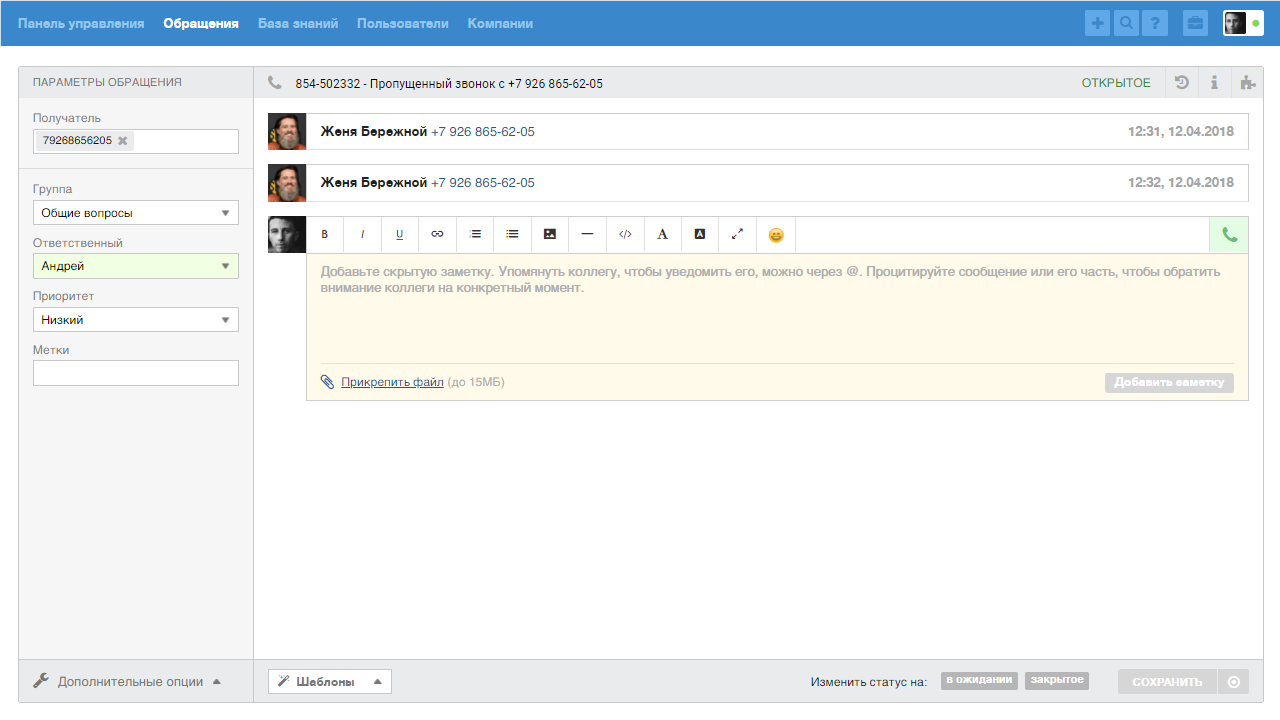1280x720 pixels.
Task: Expand the Приоритет dropdown
Action: [x=135, y=319]
